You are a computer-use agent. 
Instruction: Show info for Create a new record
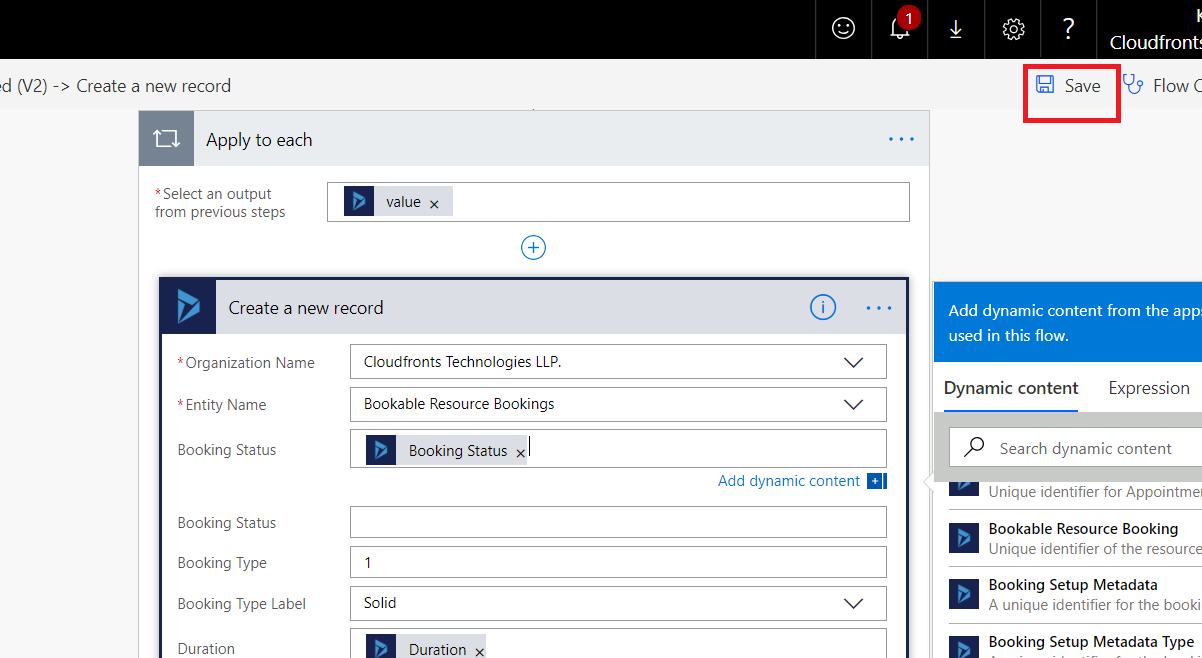822,308
